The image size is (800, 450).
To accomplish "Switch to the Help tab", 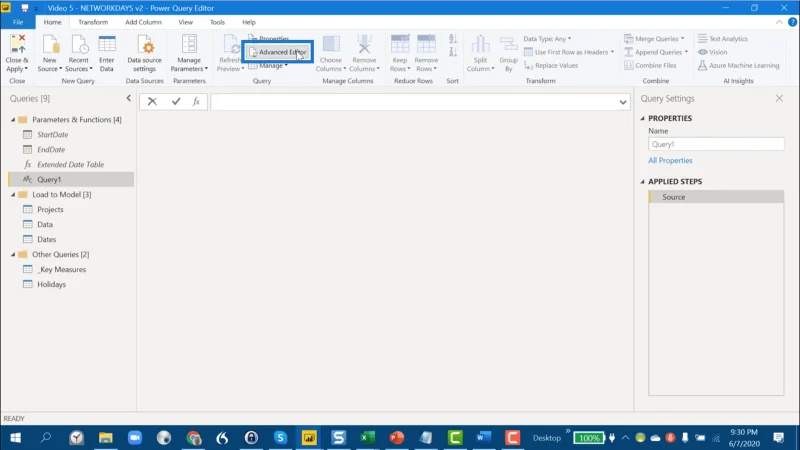I will (x=249, y=22).
